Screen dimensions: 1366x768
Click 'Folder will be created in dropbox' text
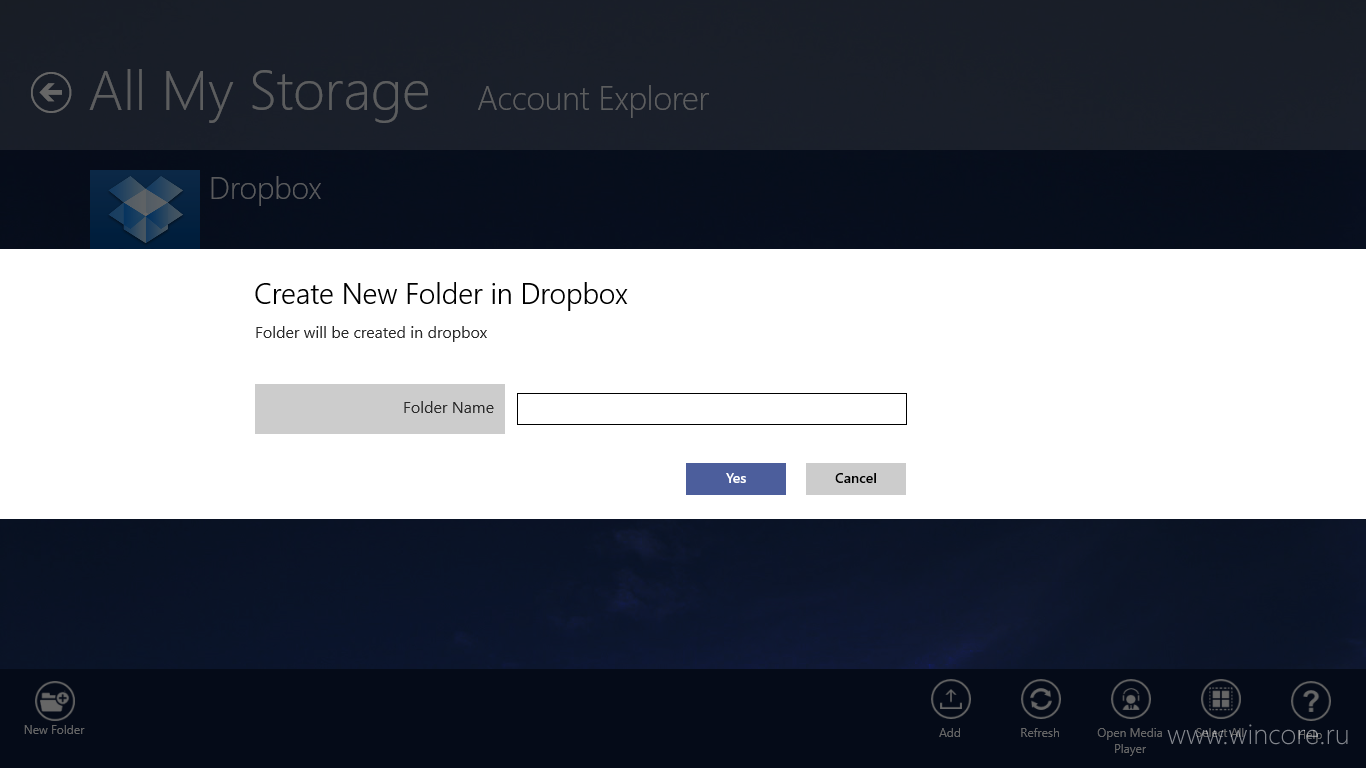tap(371, 333)
